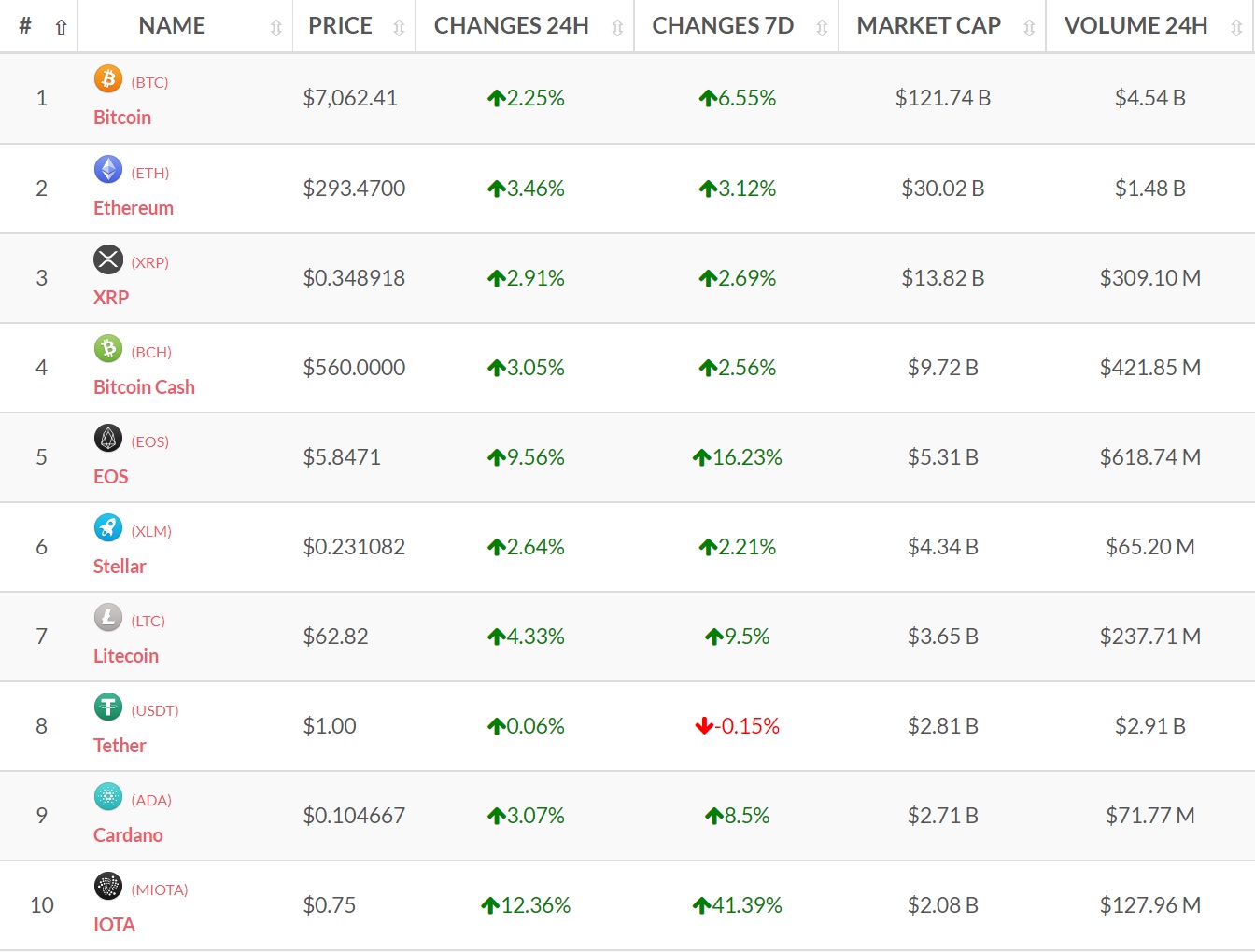Click EOS 7D change 16.23%
The height and width of the screenshot is (952, 1255).
click(x=737, y=457)
